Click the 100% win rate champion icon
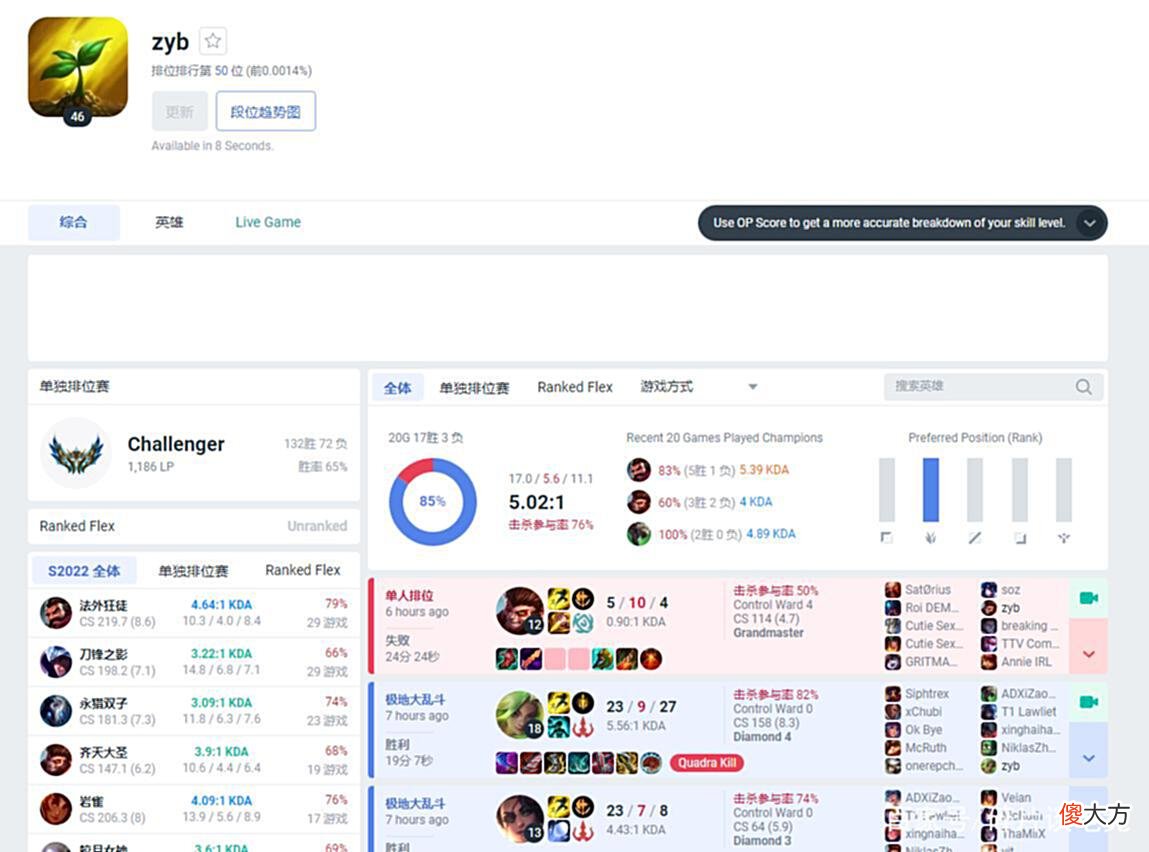Screen dimensions: 1149x852 click(x=639, y=534)
